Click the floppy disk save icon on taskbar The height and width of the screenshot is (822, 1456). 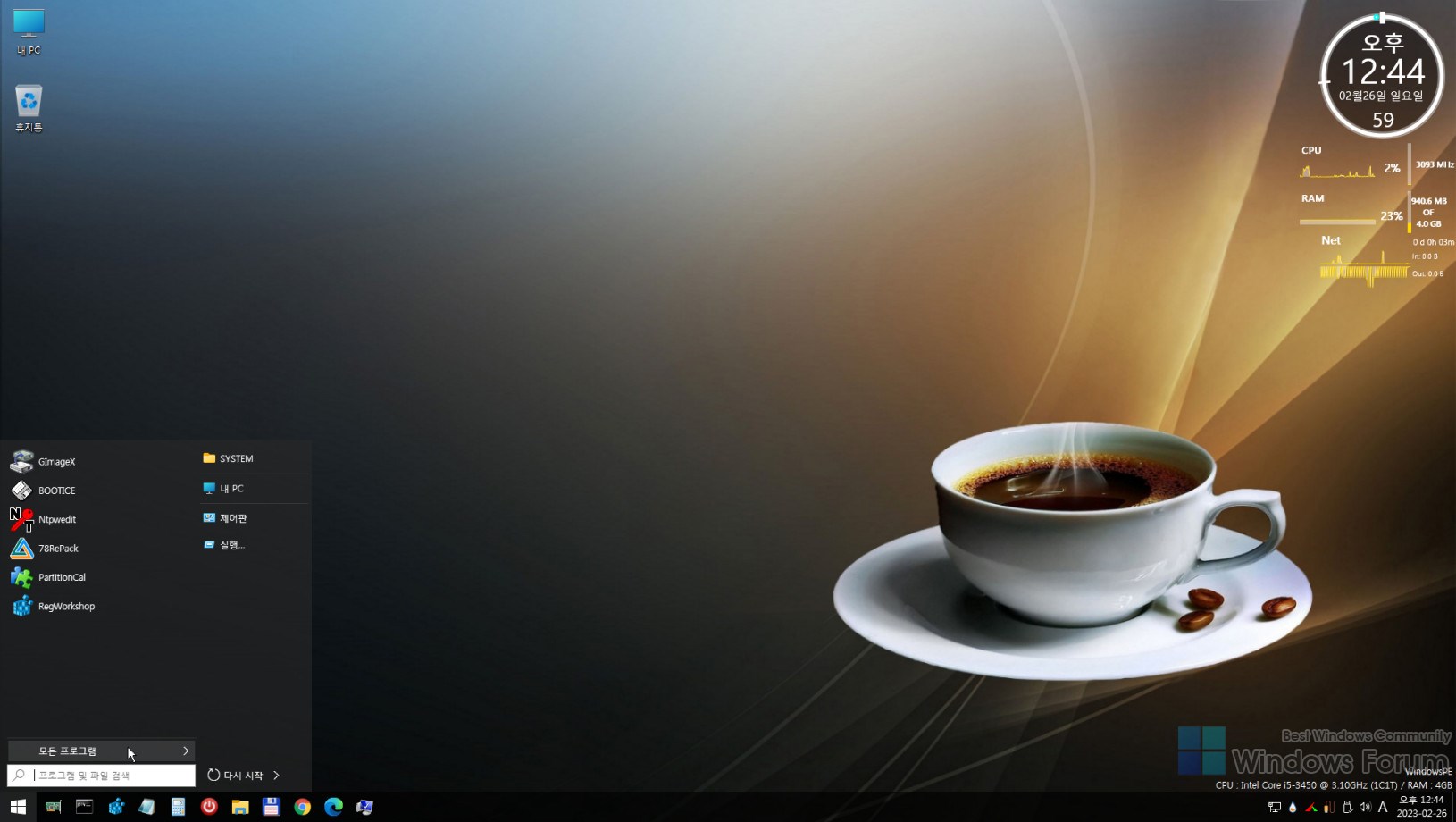click(272, 807)
